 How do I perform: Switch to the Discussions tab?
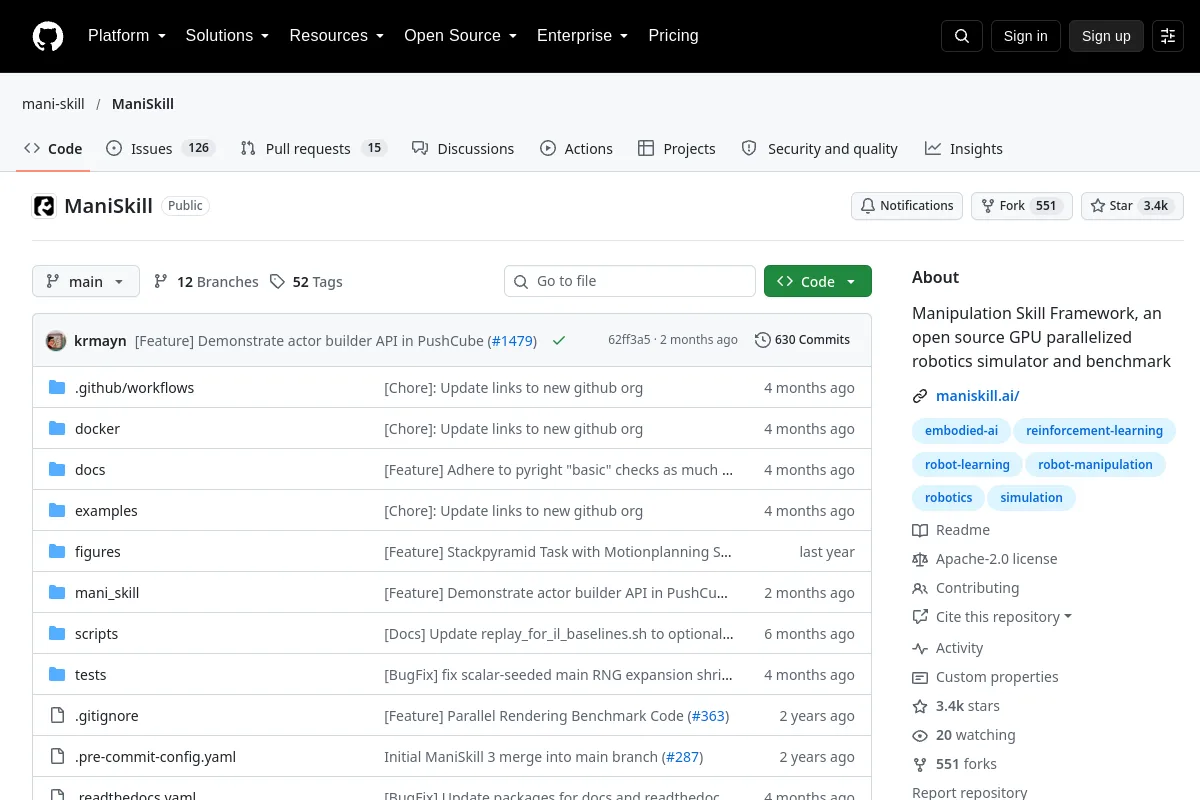[x=463, y=149]
